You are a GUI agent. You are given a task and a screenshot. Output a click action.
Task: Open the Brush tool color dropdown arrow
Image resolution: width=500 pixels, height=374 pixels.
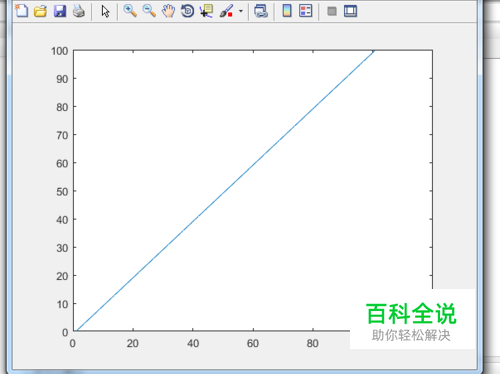241,11
